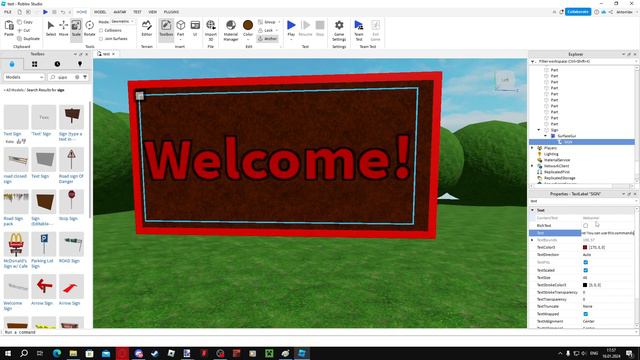Image resolution: width=640 pixels, height=360 pixels.
Task: Open the Material Manager
Action: pos(231,29)
